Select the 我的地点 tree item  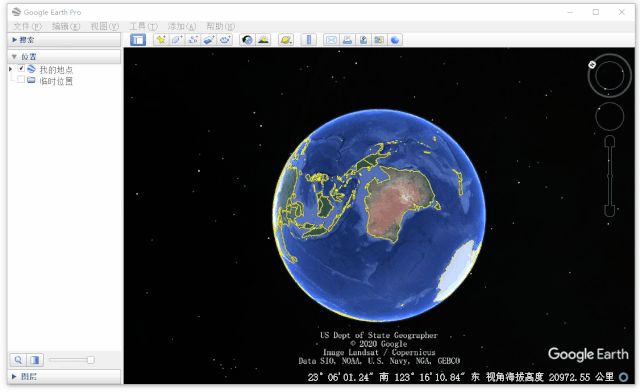pos(56,69)
